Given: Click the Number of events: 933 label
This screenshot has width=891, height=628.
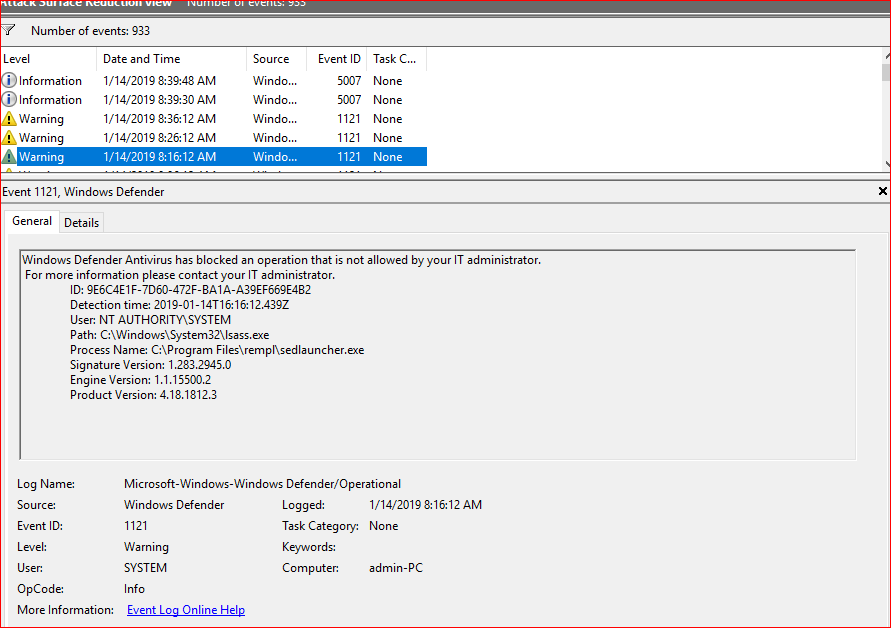Looking at the screenshot, I should pos(90,31).
